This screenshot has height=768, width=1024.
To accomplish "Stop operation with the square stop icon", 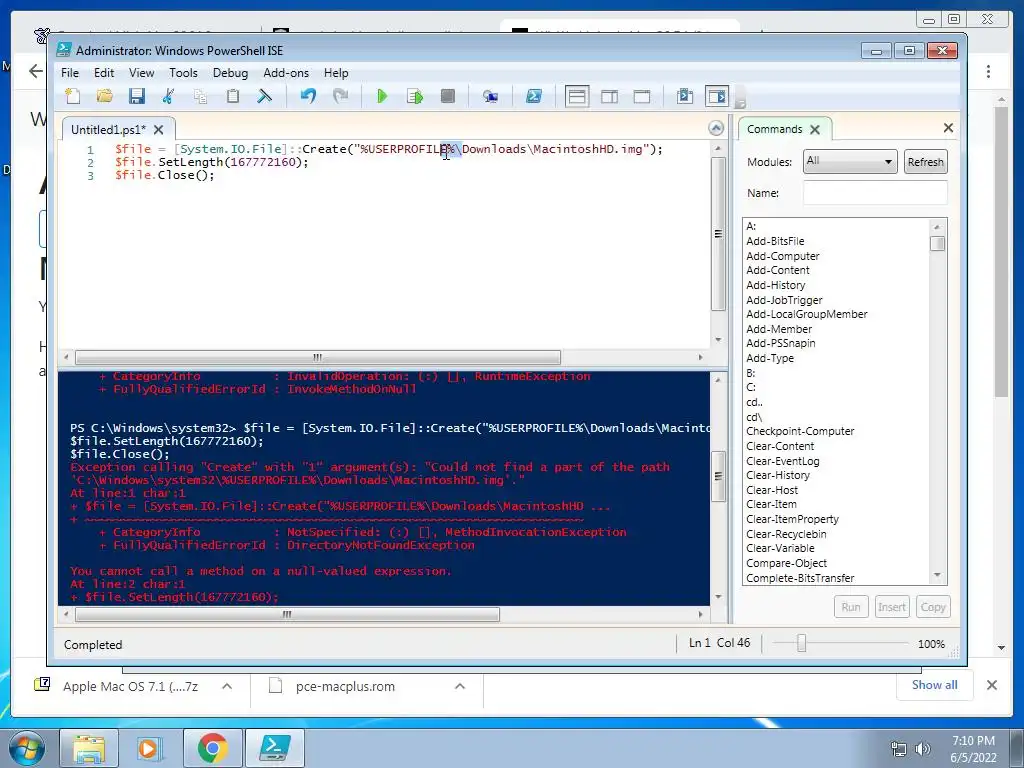I will [x=447, y=97].
